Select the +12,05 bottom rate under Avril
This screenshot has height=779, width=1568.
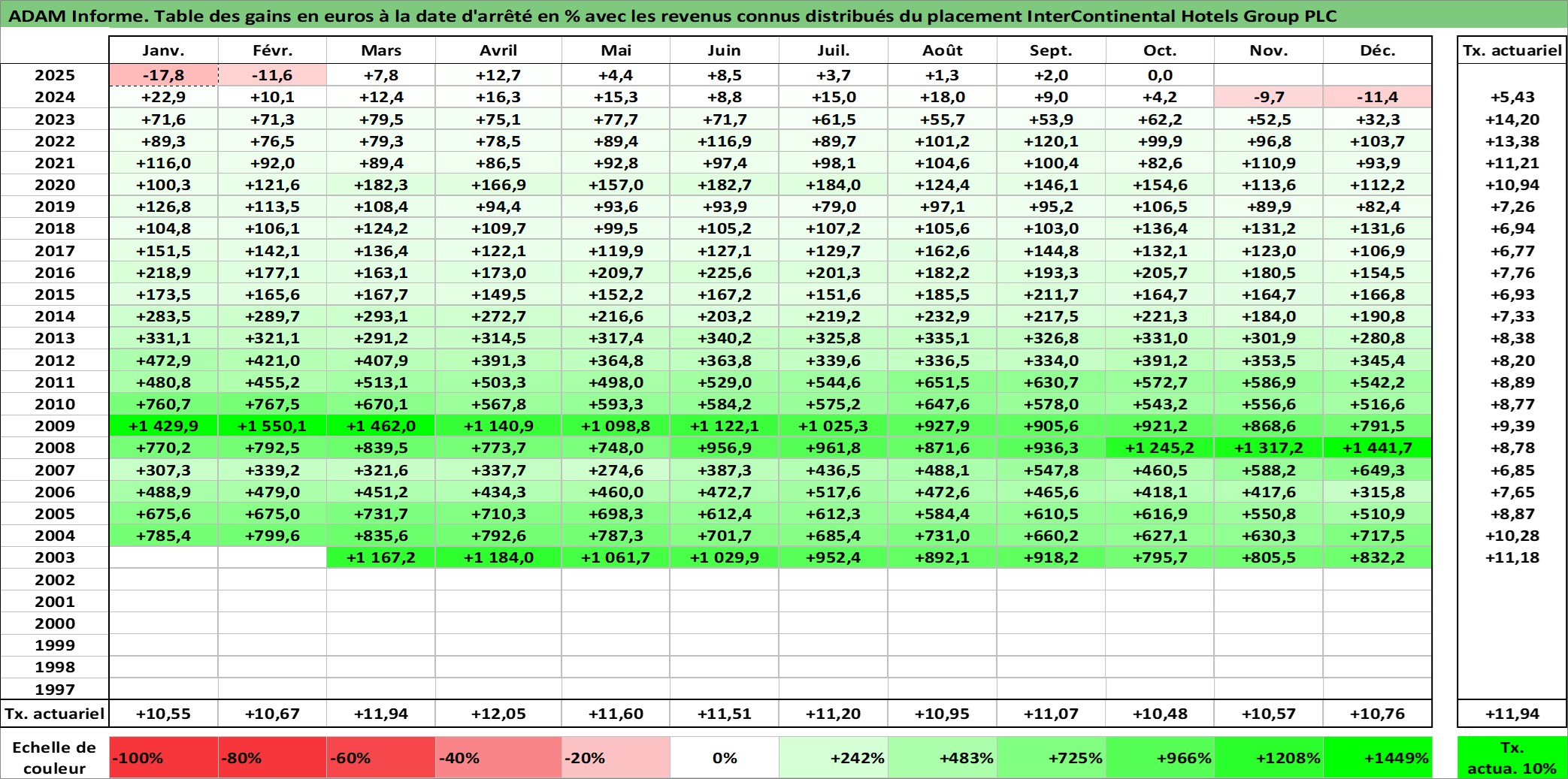pos(498,714)
